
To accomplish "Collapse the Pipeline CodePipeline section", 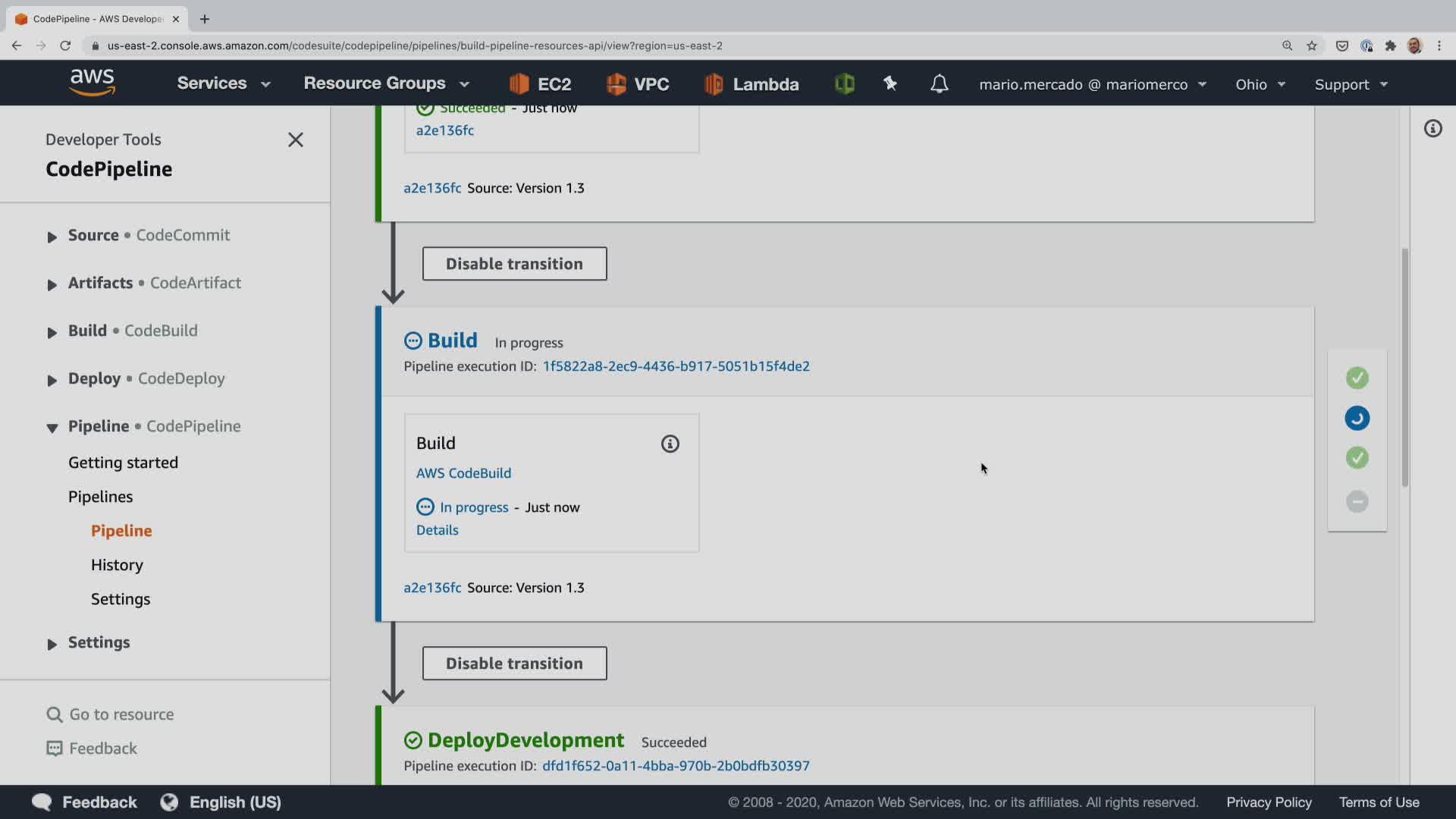I will pyautogui.click(x=52, y=428).
